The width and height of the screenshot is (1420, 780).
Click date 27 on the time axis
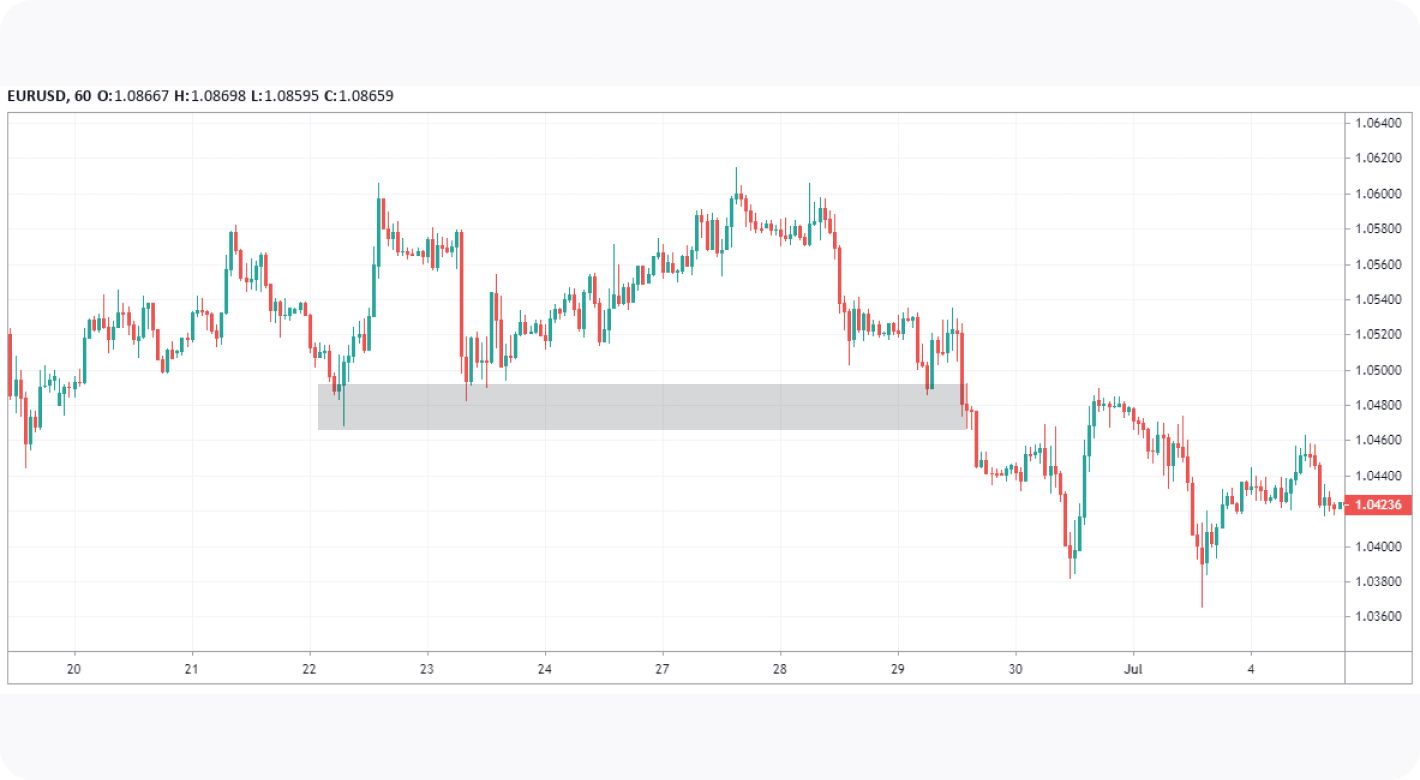click(662, 667)
